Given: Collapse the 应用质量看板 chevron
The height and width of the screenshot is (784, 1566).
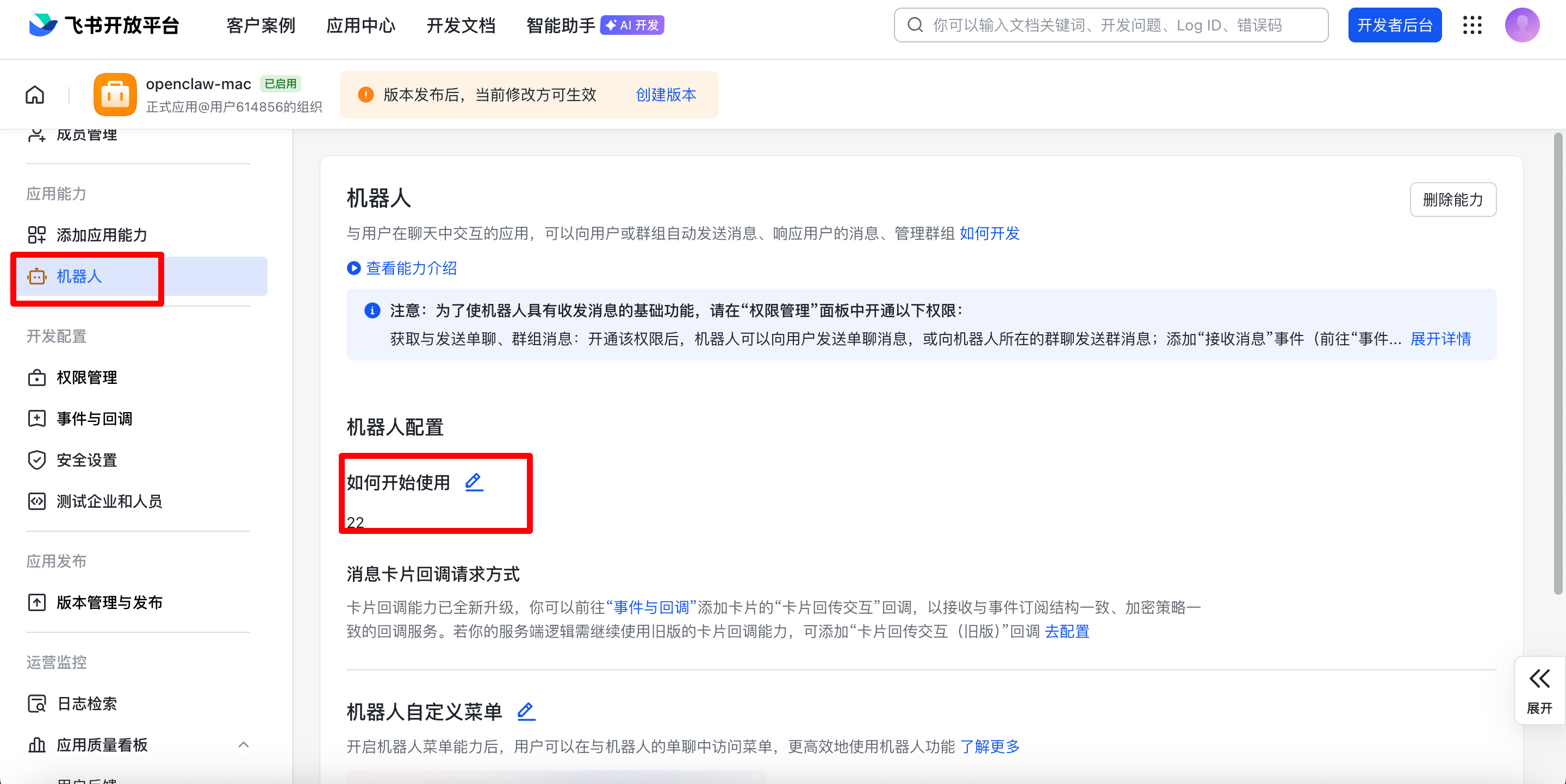Looking at the screenshot, I should 244,744.
